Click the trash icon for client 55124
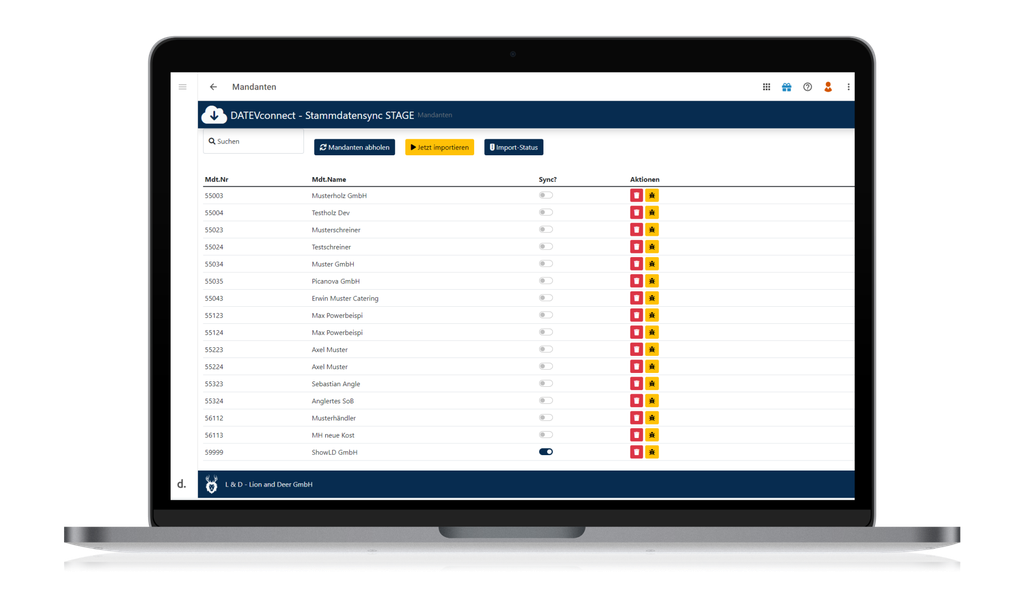Image resolution: width=1024 pixels, height=589 pixels. 636,332
